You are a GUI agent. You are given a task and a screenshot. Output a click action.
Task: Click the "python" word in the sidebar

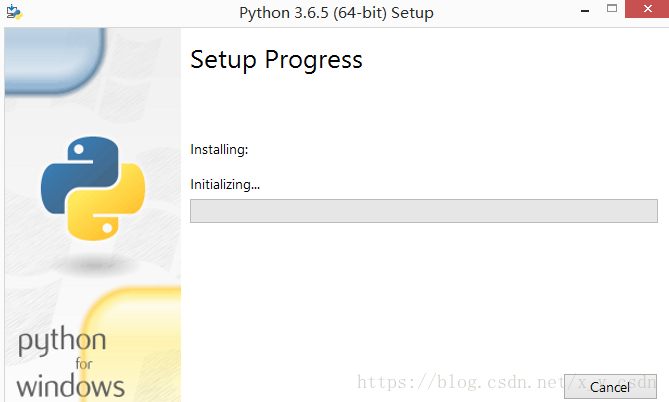[x=62, y=343]
